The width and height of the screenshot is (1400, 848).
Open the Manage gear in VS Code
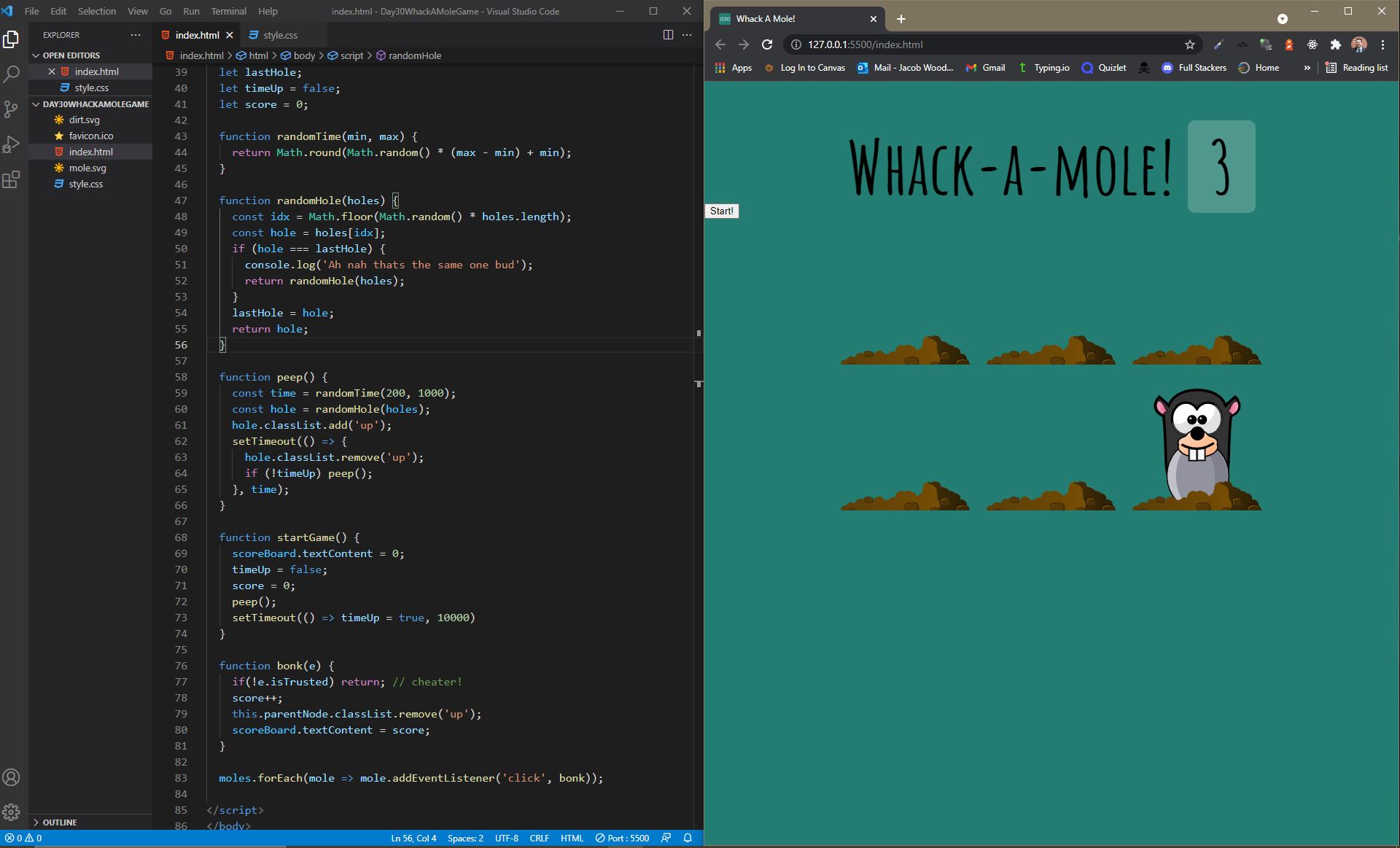click(11, 812)
